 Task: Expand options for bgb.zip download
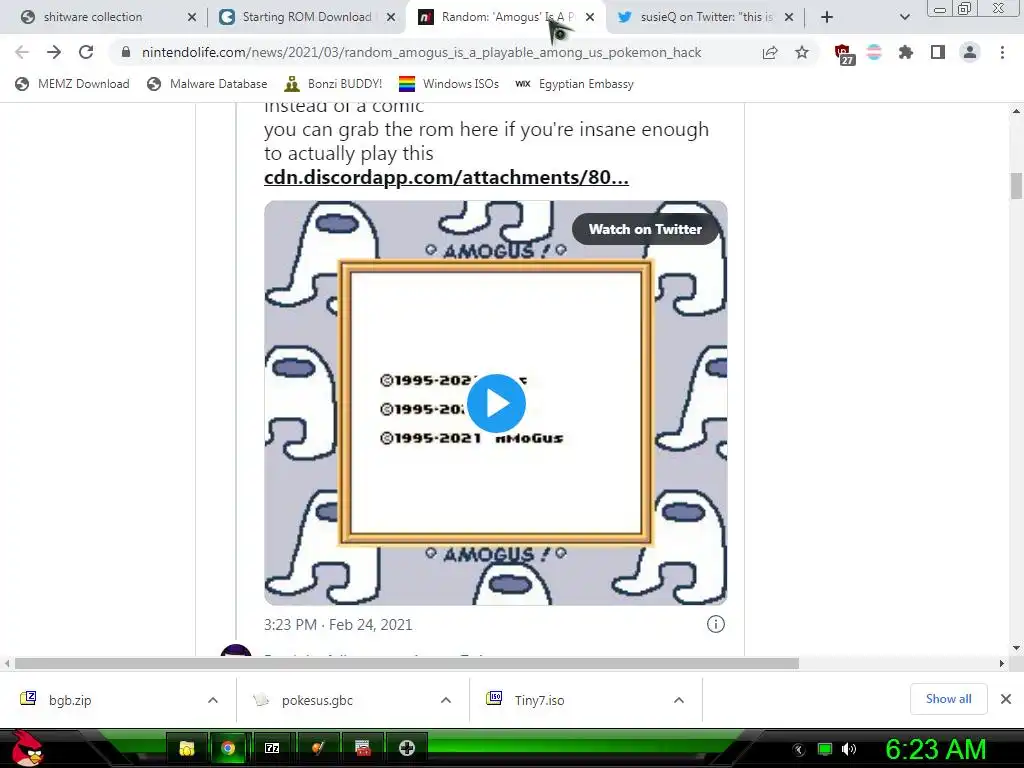coord(213,700)
